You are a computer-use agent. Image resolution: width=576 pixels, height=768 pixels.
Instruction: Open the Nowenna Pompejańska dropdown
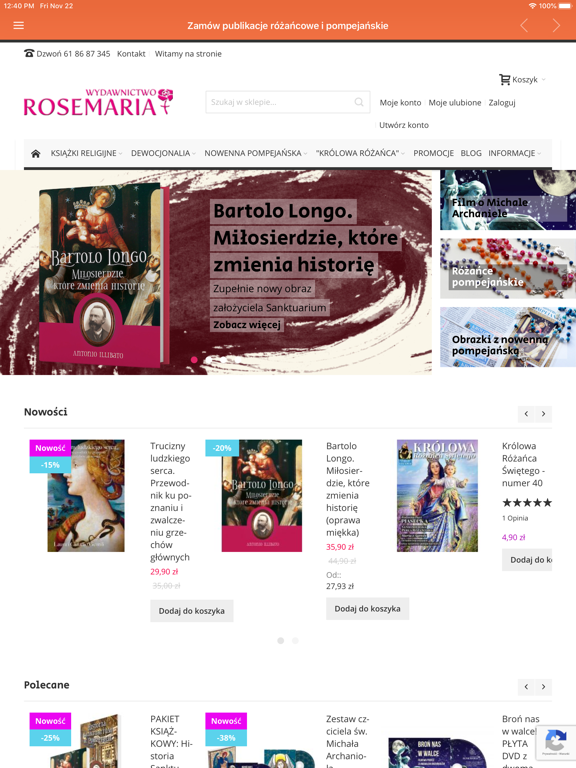256,153
